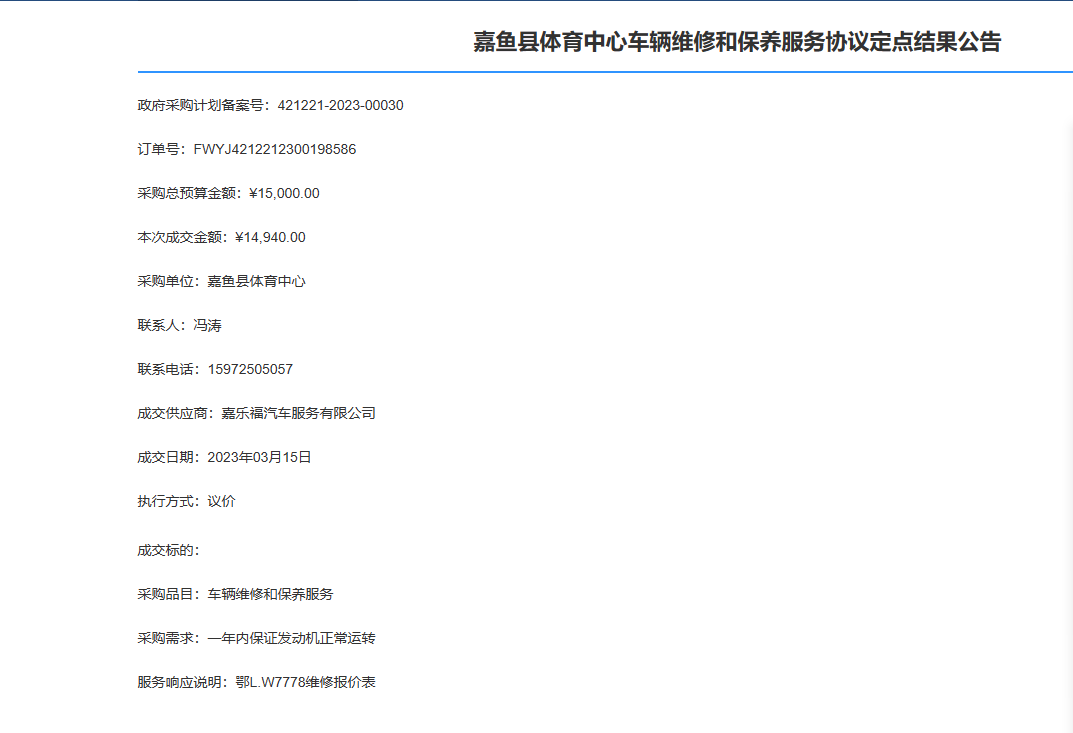The width and height of the screenshot is (1073, 733).
Task: Click service response 鄂L.W7778维修报价表
Action: 305,682
